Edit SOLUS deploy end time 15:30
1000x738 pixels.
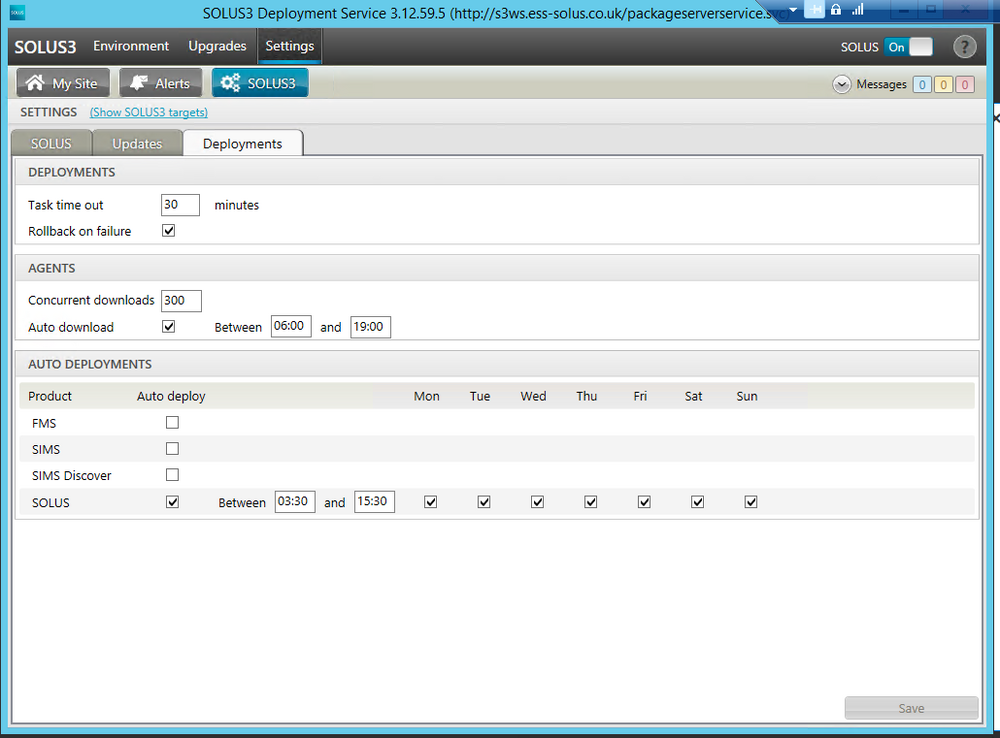[x=374, y=501]
